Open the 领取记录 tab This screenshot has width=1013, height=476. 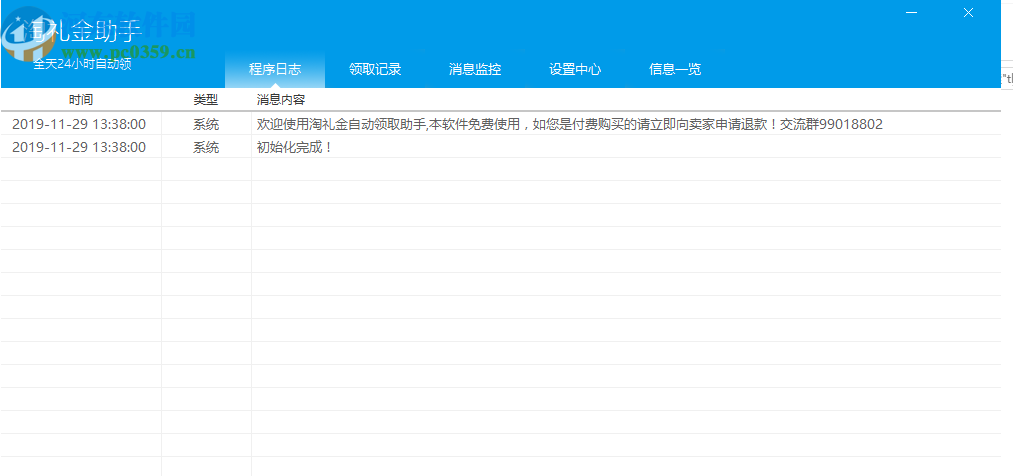(375, 70)
